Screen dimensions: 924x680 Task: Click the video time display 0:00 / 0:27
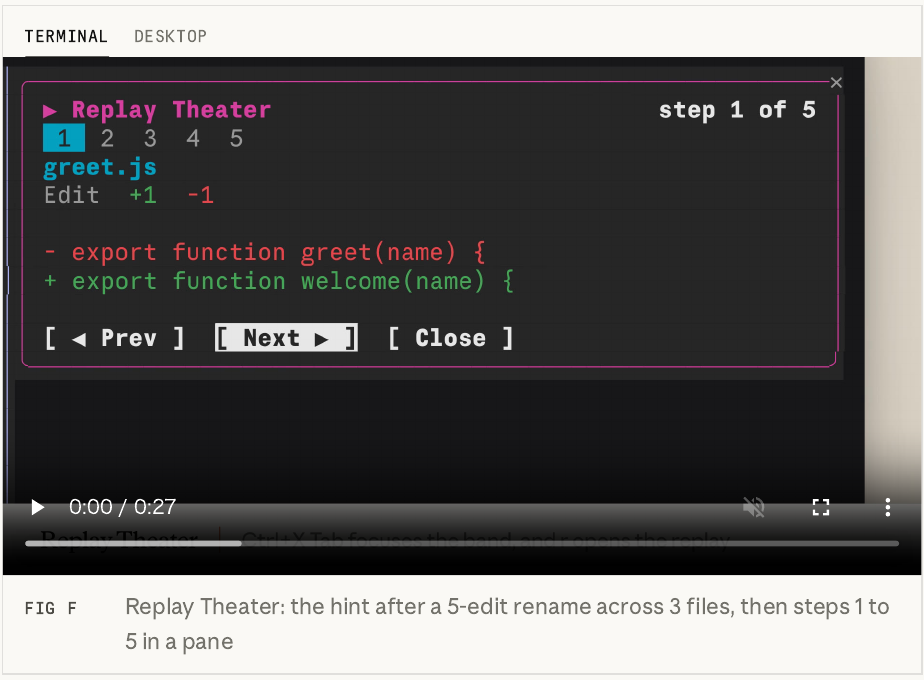coord(123,507)
